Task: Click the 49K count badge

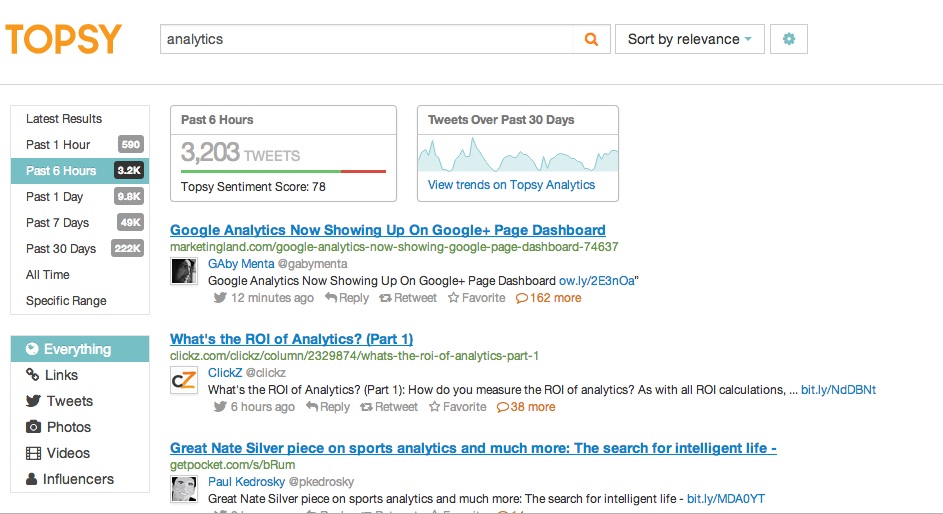Action: coord(131,222)
